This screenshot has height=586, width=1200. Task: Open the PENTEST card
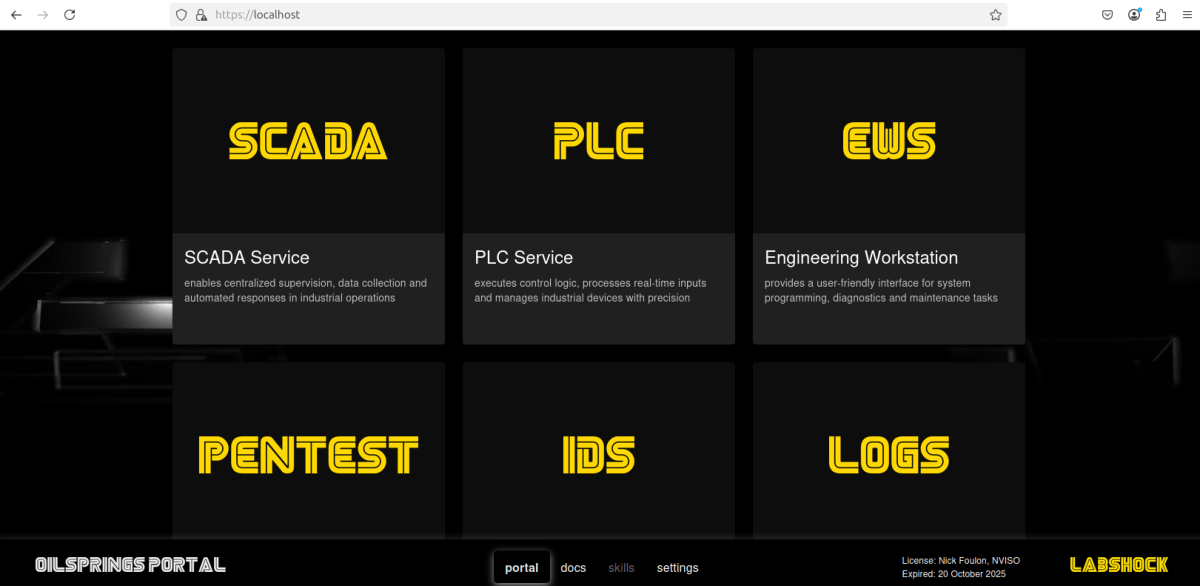pos(308,452)
